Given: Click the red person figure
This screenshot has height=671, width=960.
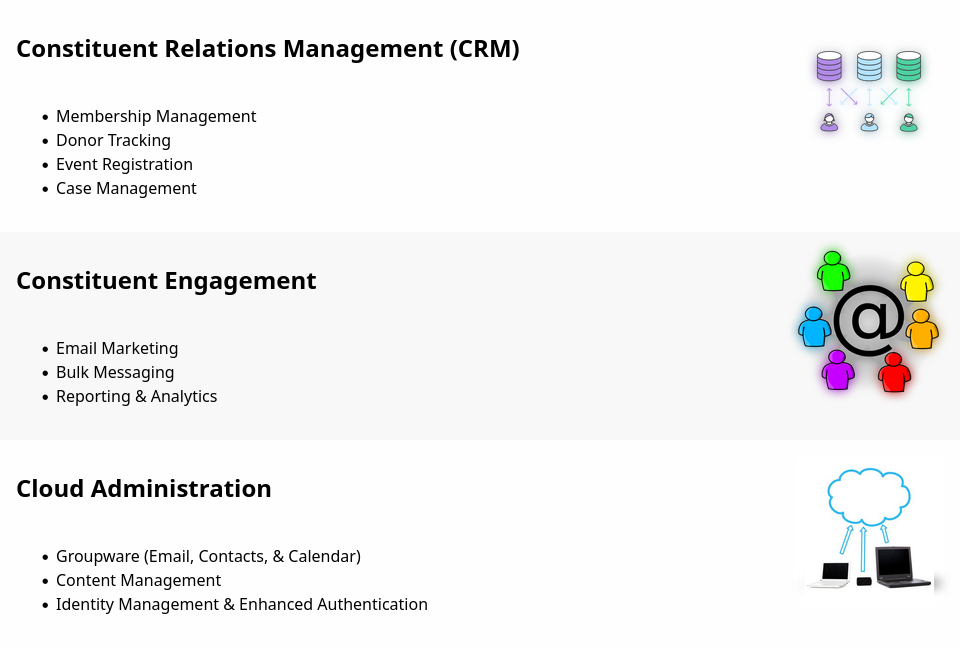Looking at the screenshot, I should point(894,372).
